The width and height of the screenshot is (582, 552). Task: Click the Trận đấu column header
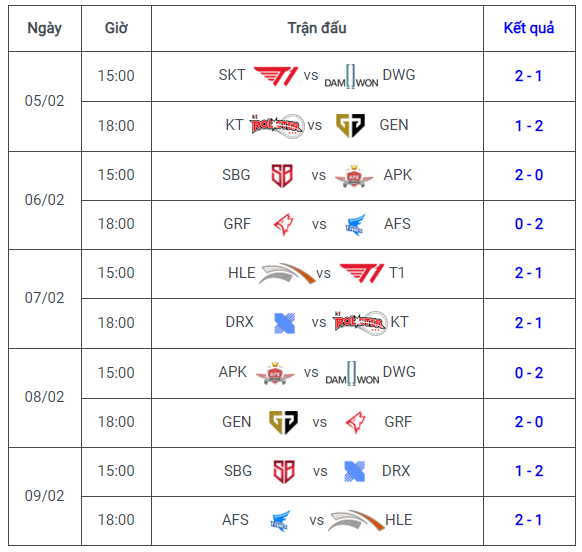317,28
